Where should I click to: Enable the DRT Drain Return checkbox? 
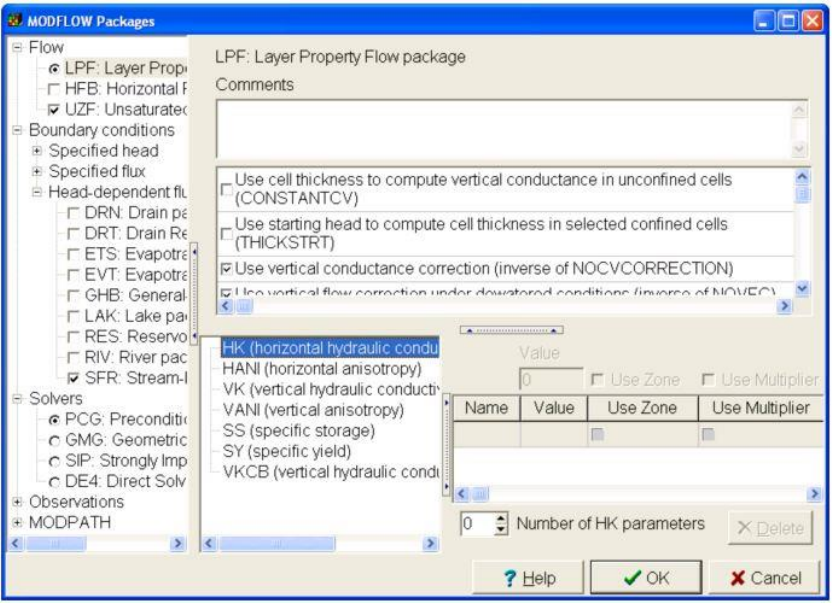[x=73, y=234]
